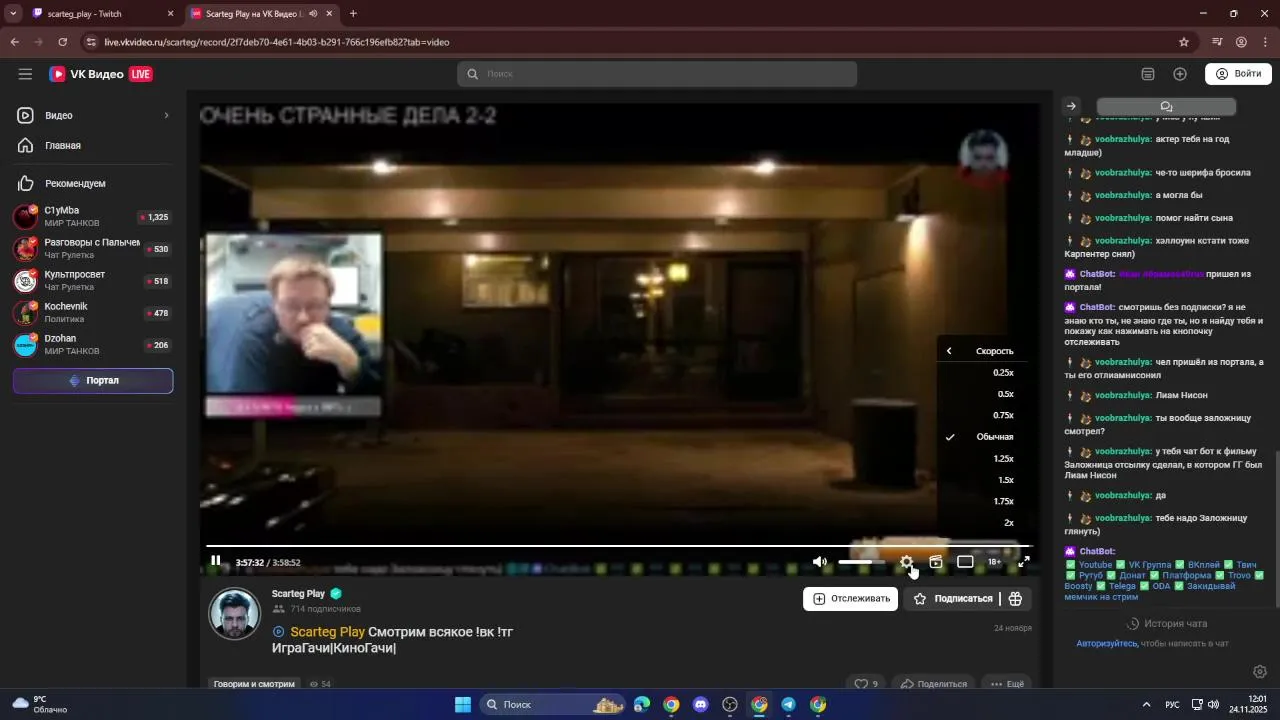Click the VK Видео LIVE logo

100,74
